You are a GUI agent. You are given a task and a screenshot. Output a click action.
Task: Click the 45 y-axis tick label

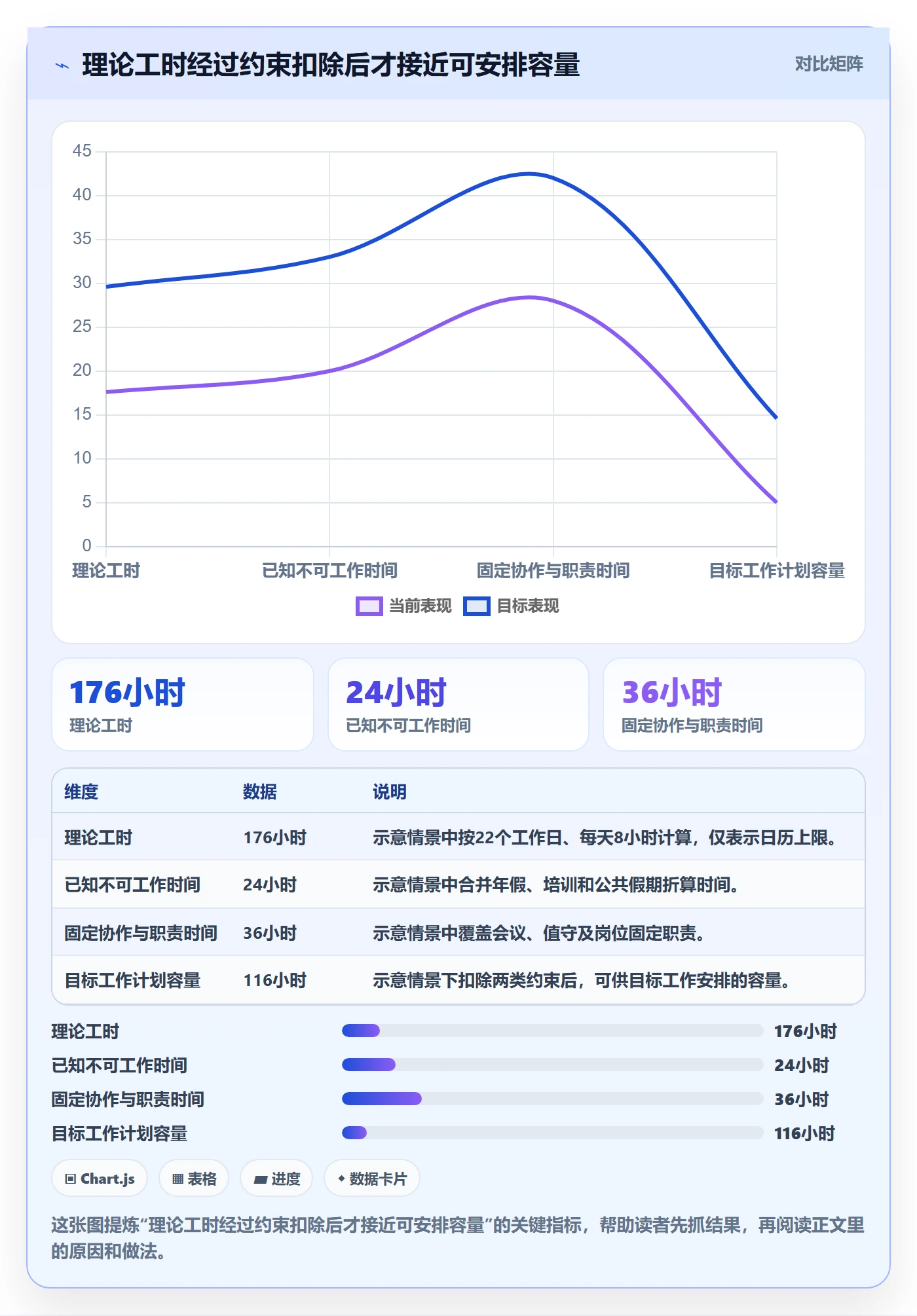click(82, 151)
